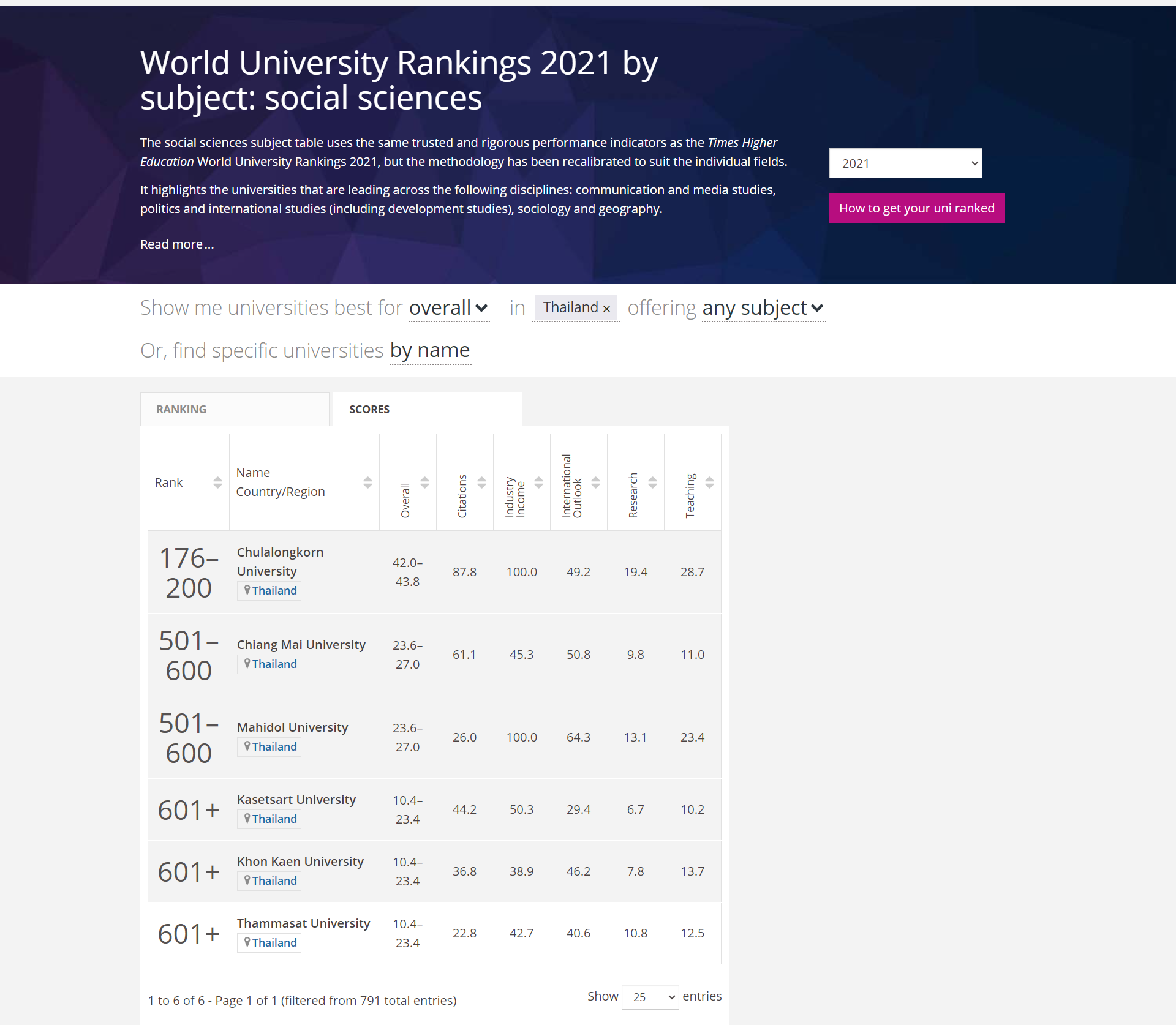The width and height of the screenshot is (1176, 1025).
Task: Sort by International Outlook arrows
Action: [x=595, y=482]
